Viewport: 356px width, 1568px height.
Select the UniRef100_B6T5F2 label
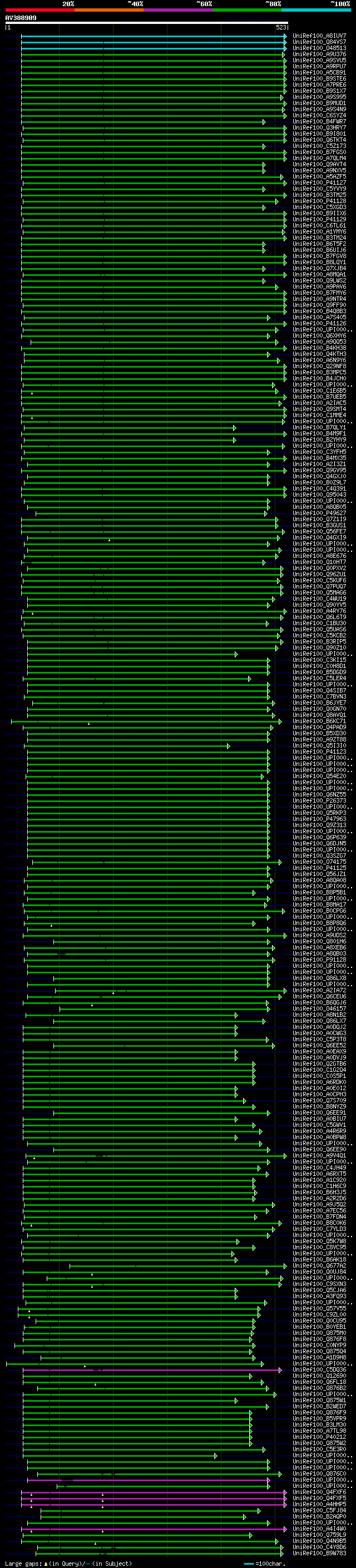(319, 244)
